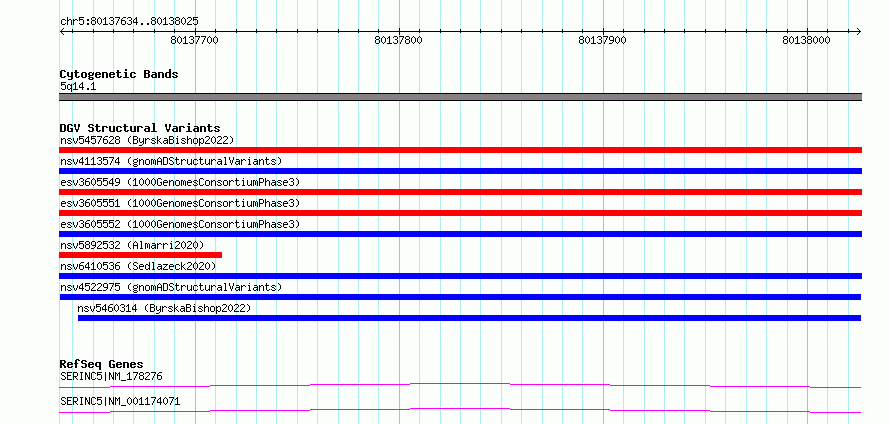
Task: Click the gray 5q14.1 cytogenetic band bar
Action: (460, 97)
